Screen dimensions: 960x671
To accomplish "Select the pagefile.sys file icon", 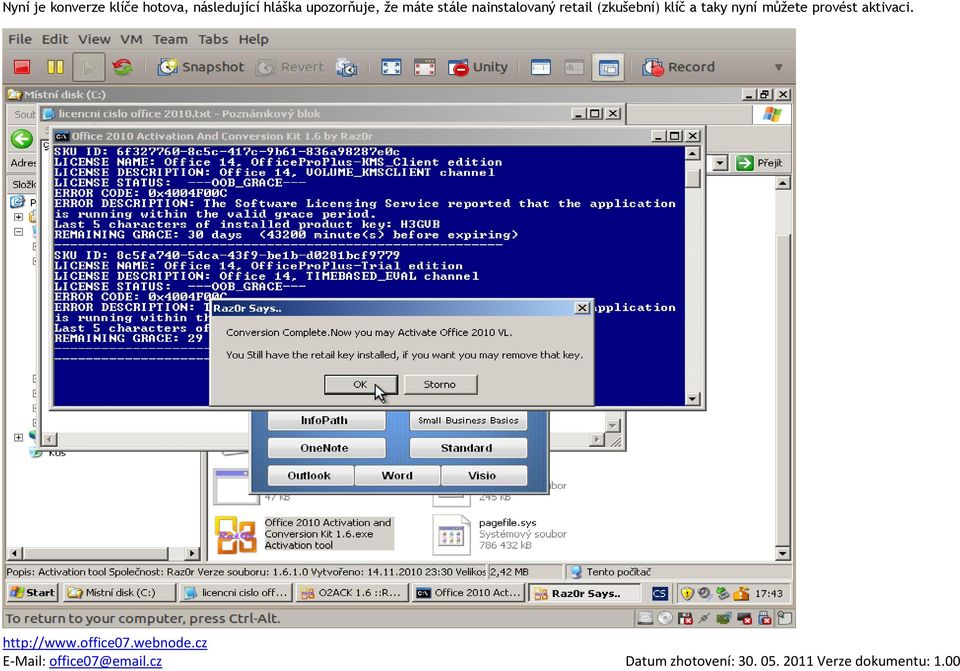I will [451, 535].
